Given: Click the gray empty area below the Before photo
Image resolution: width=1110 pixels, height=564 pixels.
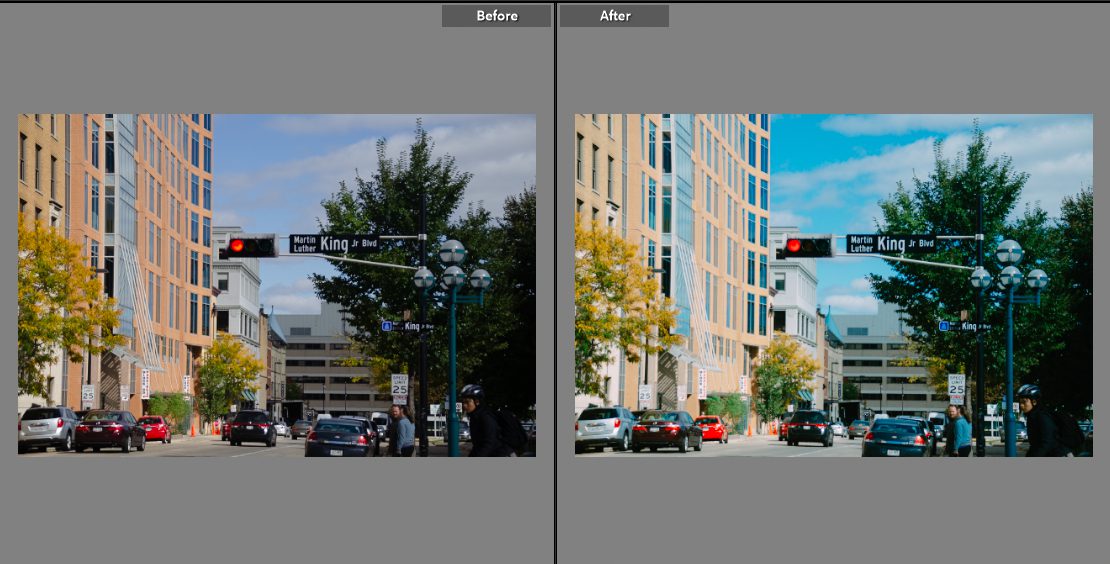Looking at the screenshot, I should (x=276, y=510).
